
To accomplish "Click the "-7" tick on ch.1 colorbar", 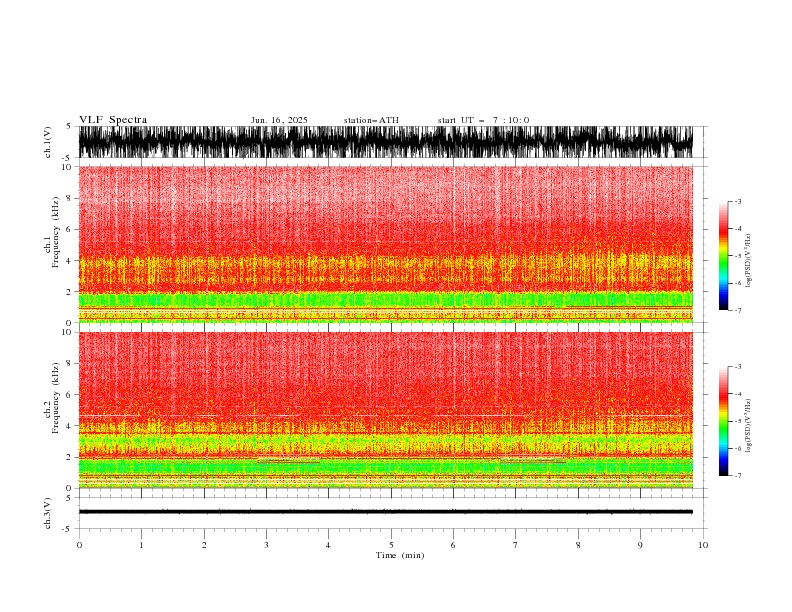I will click(737, 310).
